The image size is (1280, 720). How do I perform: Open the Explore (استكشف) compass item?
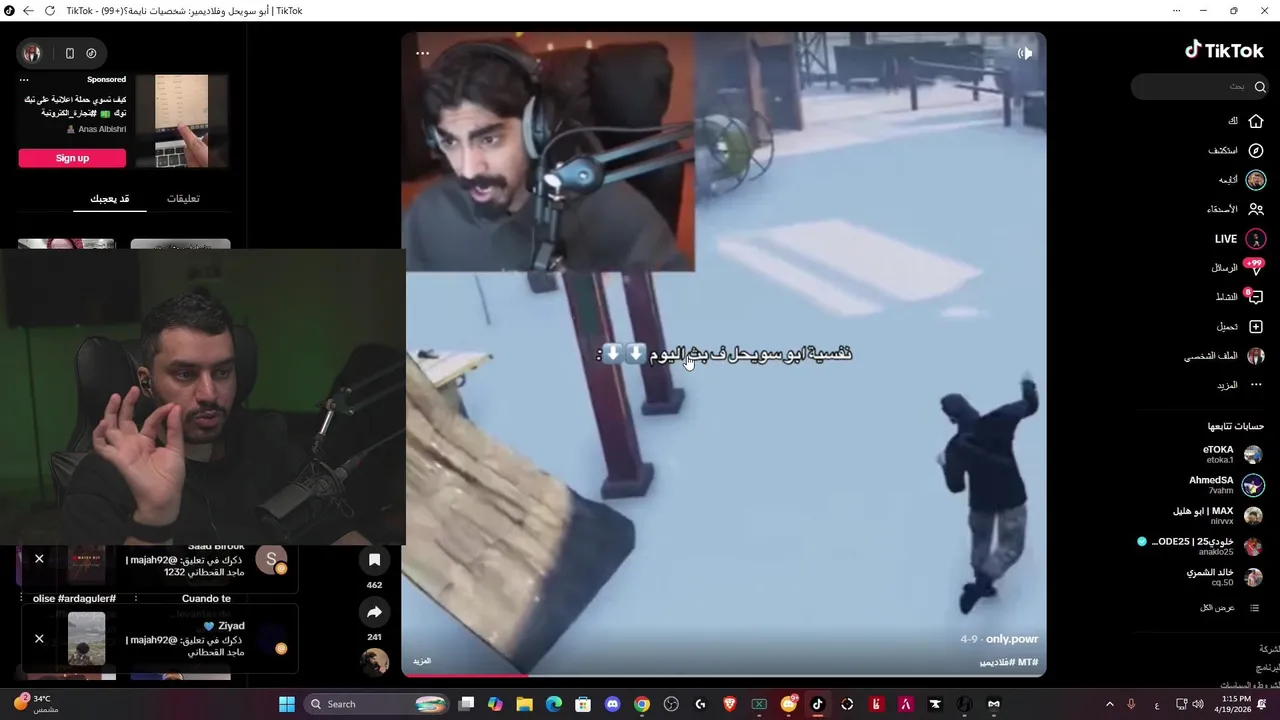tap(1236, 150)
